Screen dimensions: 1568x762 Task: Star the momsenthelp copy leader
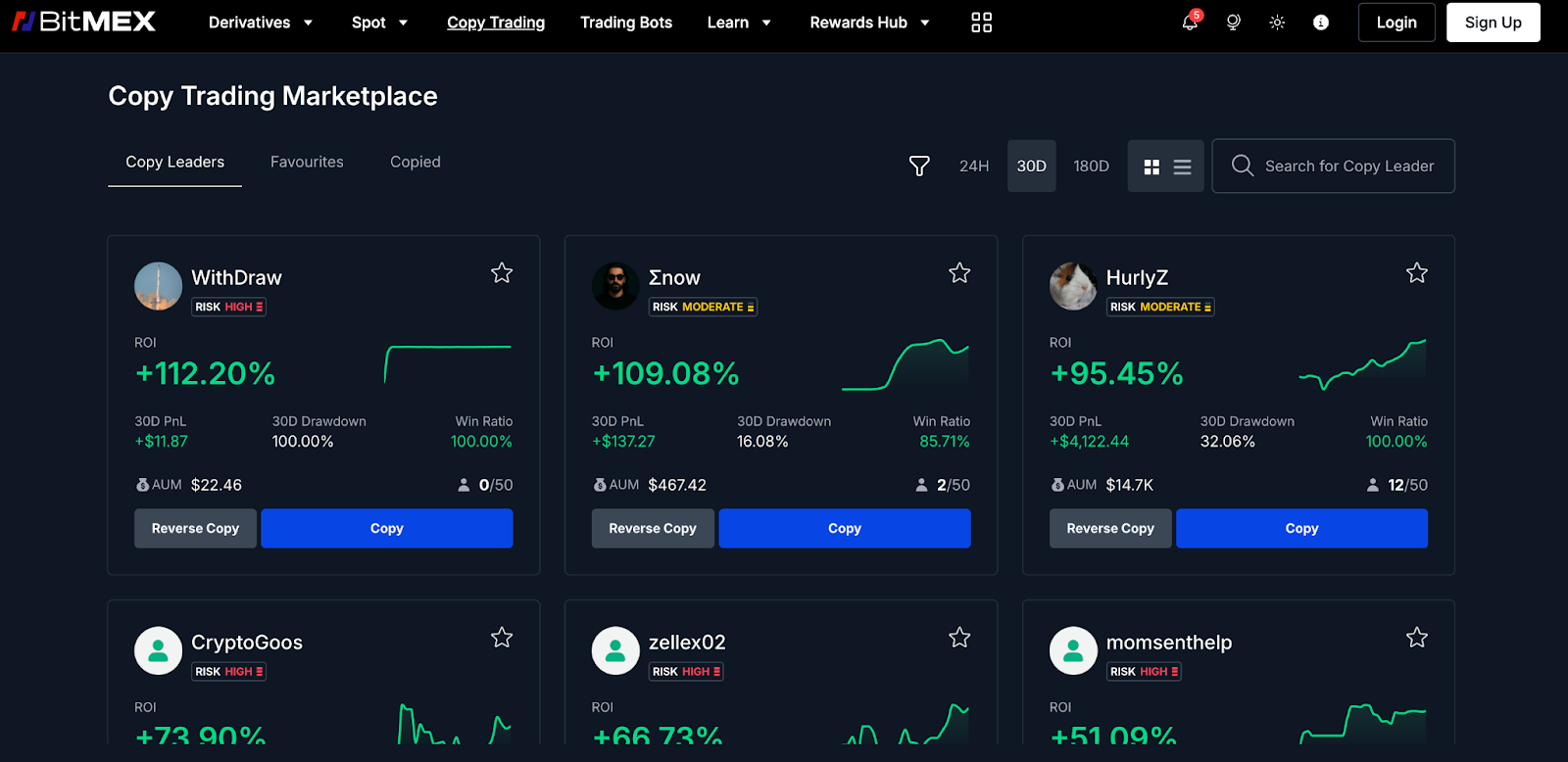(x=1417, y=638)
